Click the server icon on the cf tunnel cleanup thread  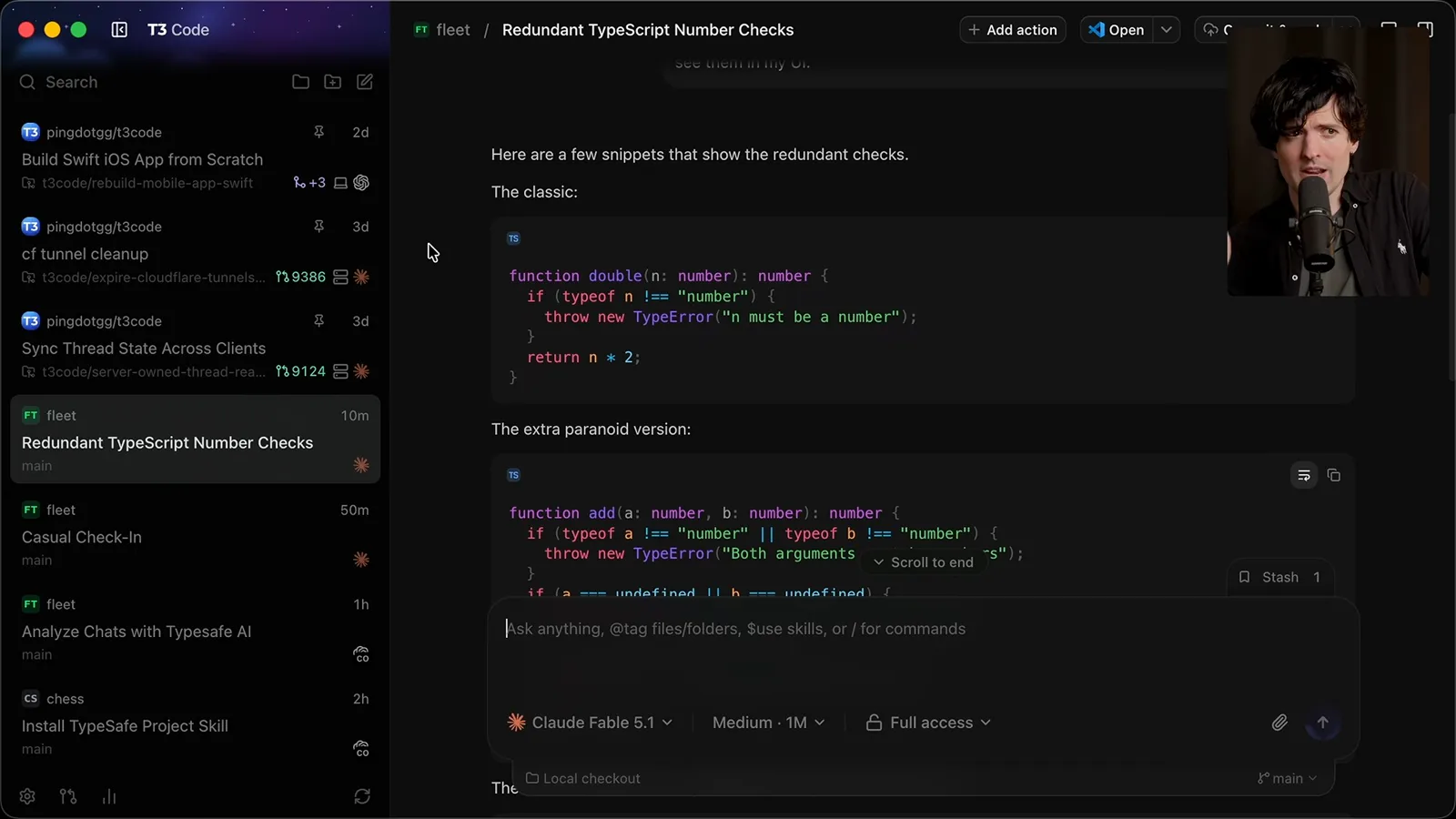click(340, 277)
